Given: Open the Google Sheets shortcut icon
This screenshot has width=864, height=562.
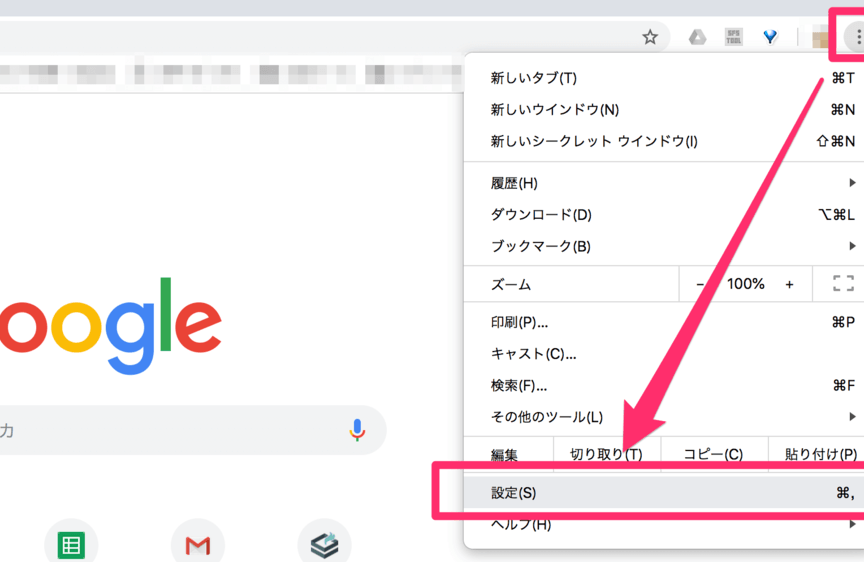Looking at the screenshot, I should [71, 545].
